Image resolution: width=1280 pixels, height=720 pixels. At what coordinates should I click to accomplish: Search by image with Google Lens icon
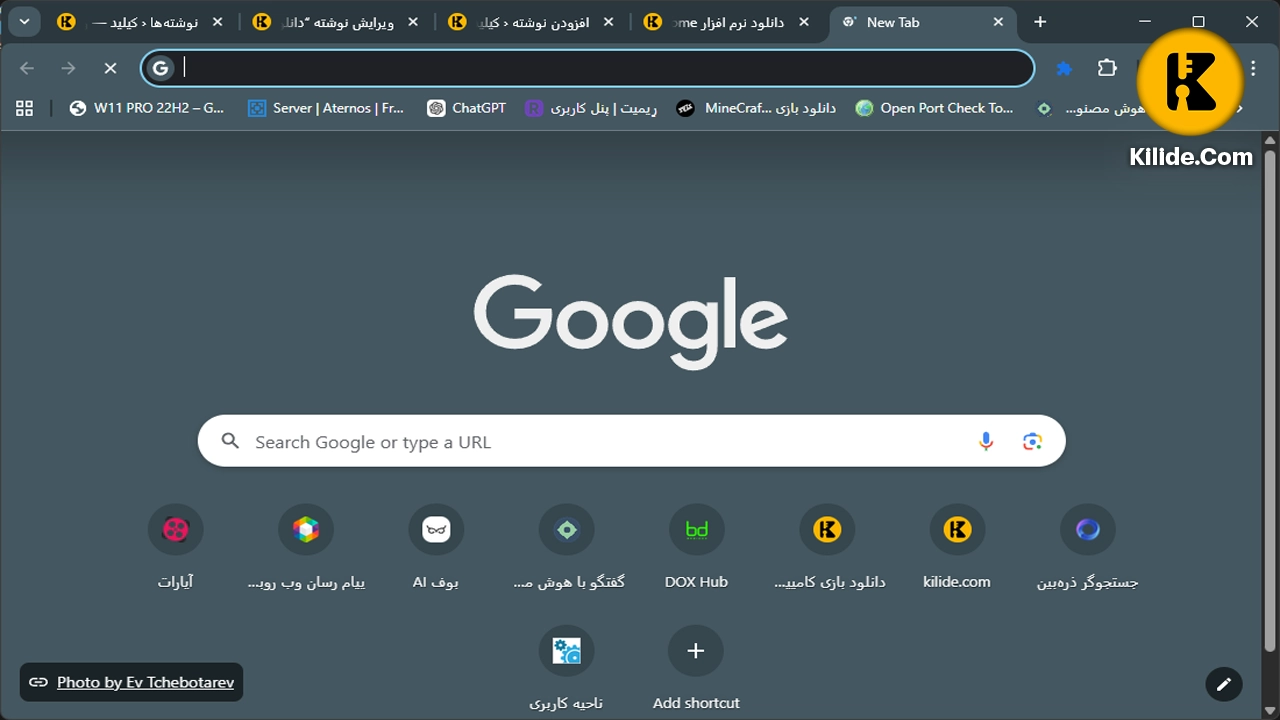point(1032,441)
